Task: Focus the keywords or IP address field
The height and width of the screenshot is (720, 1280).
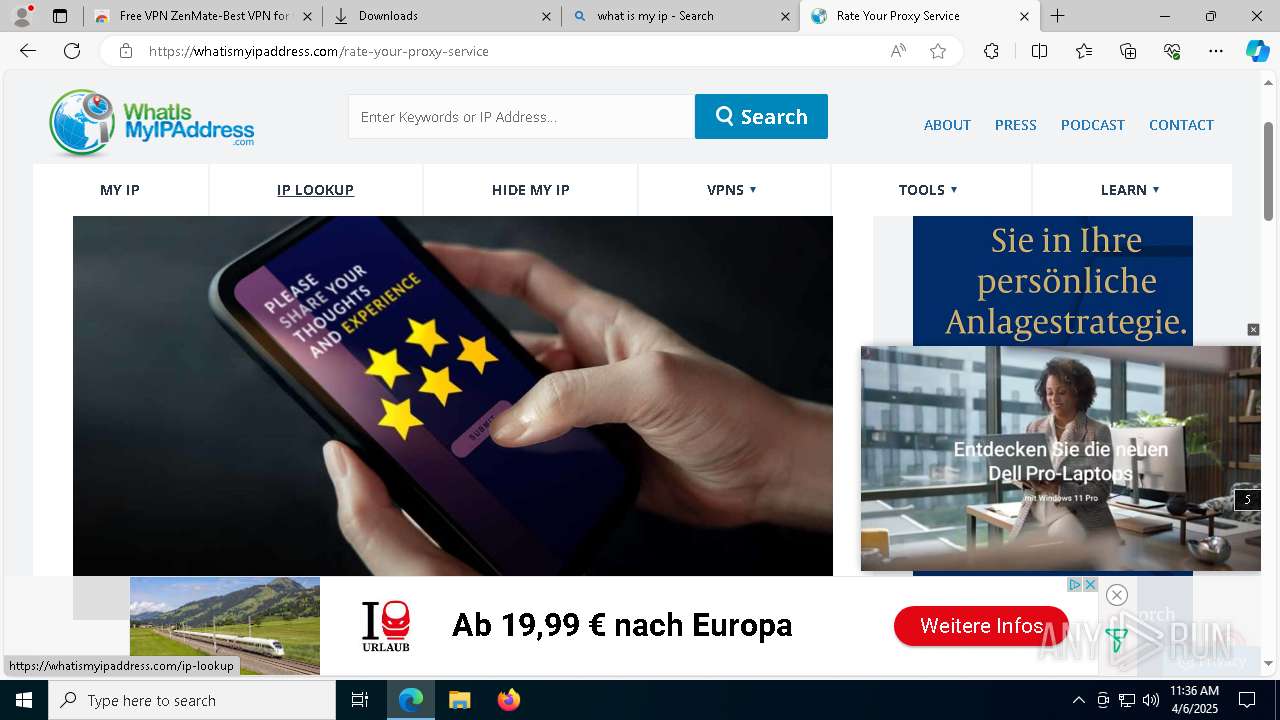Action: (521, 116)
